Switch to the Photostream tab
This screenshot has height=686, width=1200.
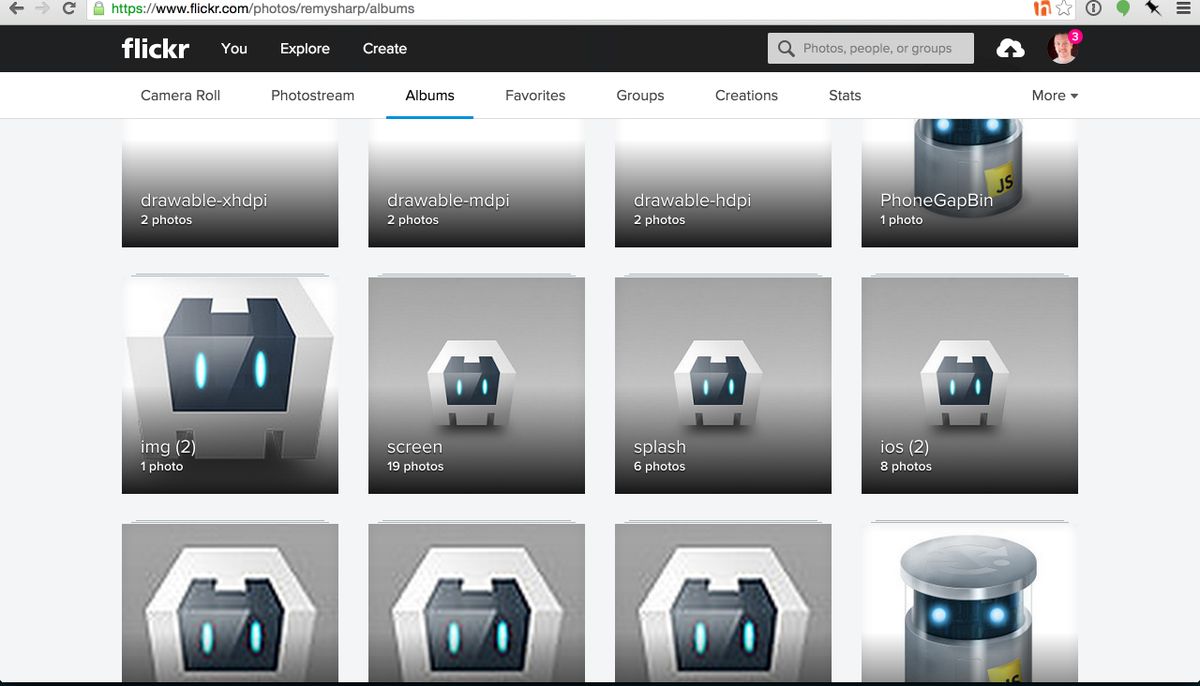point(313,95)
